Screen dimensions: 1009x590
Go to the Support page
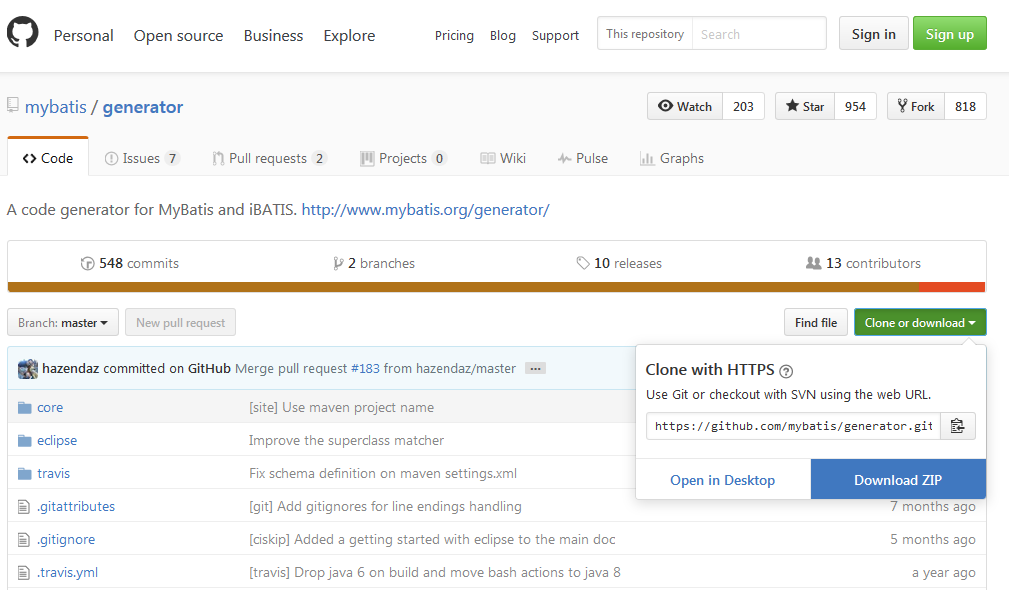[x=555, y=35]
